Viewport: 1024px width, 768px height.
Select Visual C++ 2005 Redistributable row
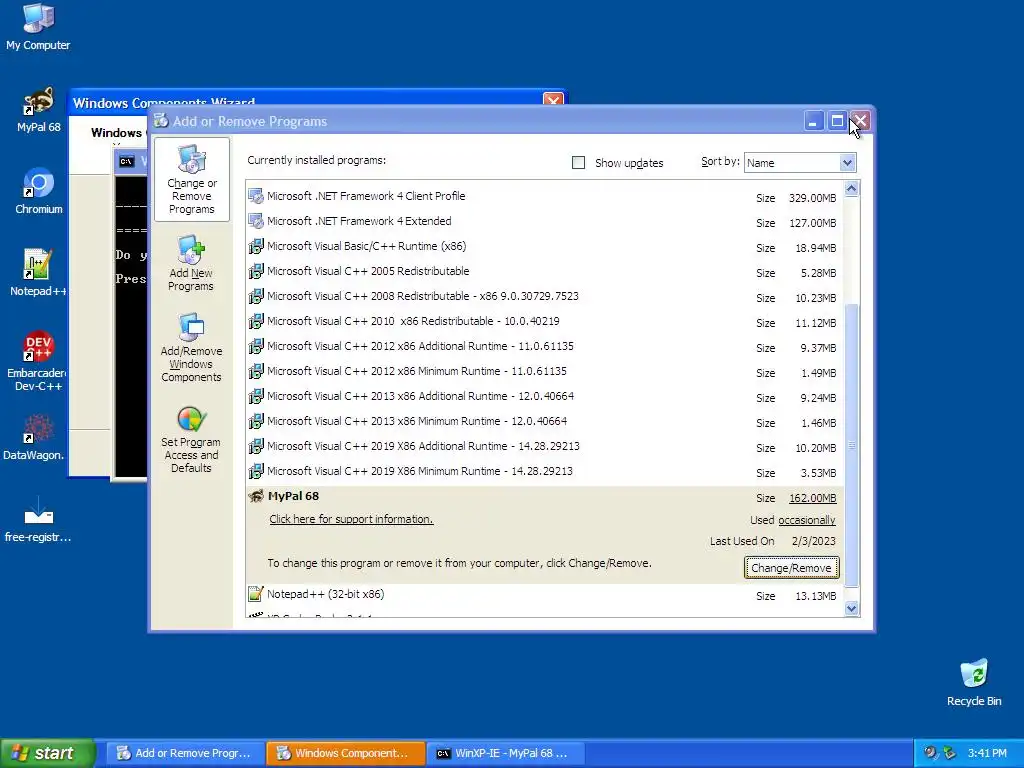coord(545,272)
